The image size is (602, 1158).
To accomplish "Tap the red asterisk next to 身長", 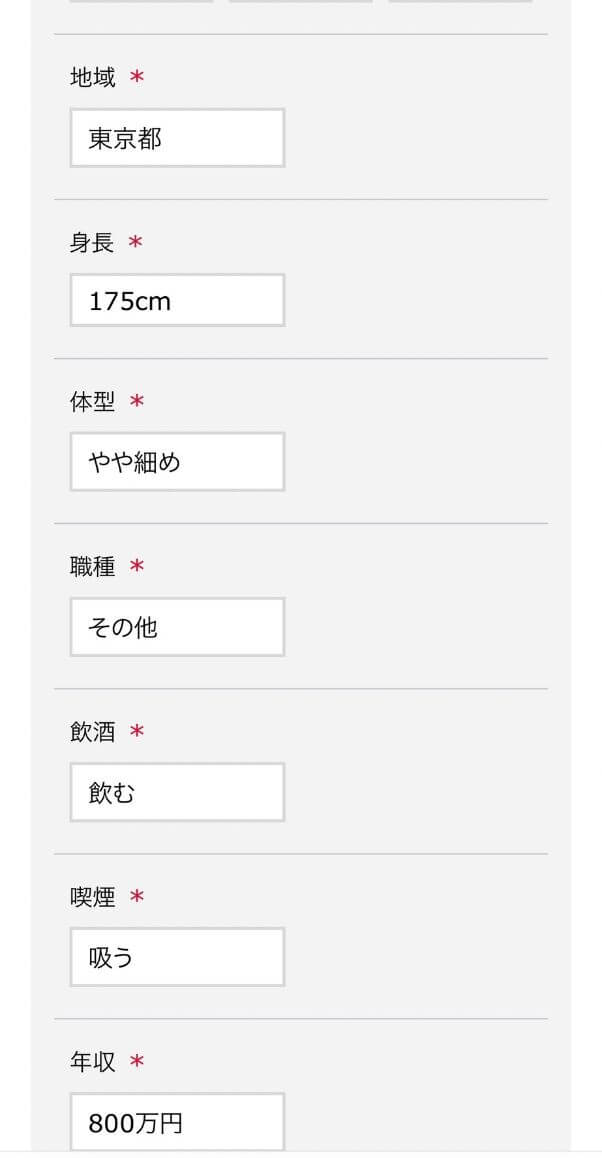I will (137, 242).
